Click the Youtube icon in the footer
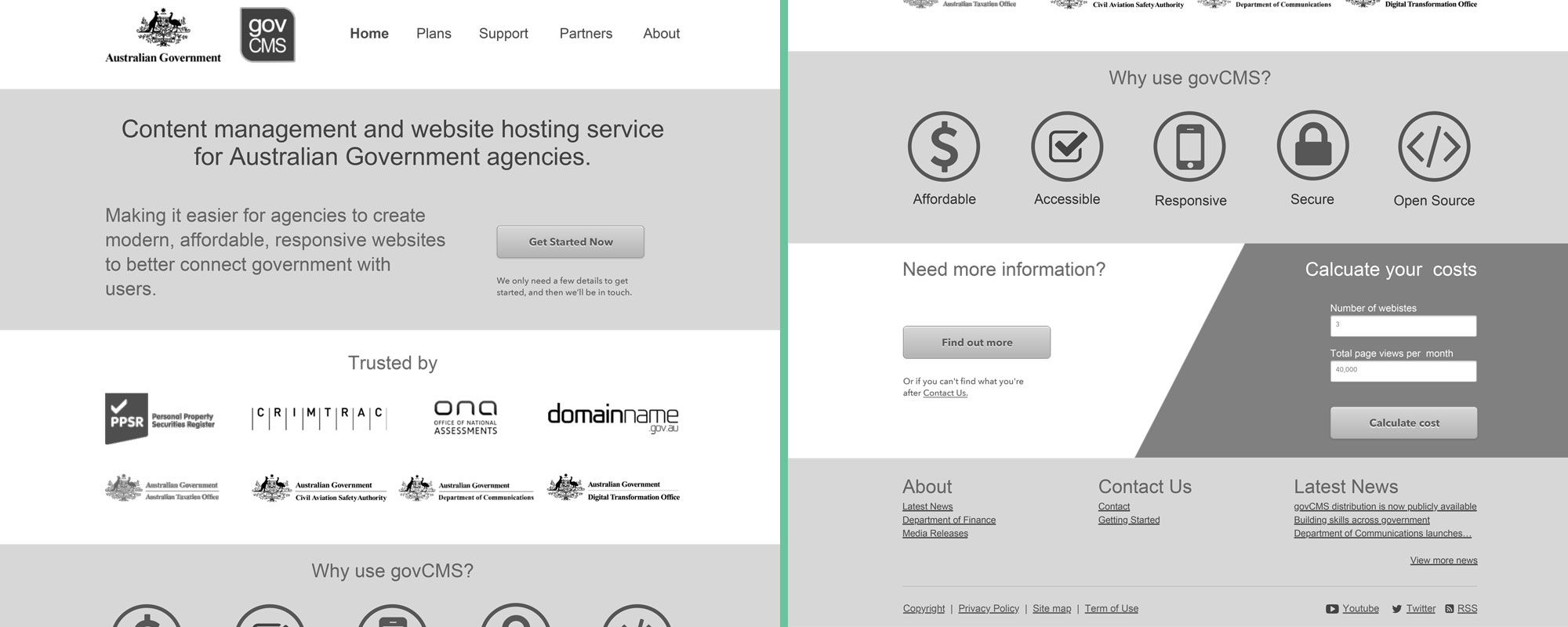The image size is (1568, 627). pos(1332,609)
